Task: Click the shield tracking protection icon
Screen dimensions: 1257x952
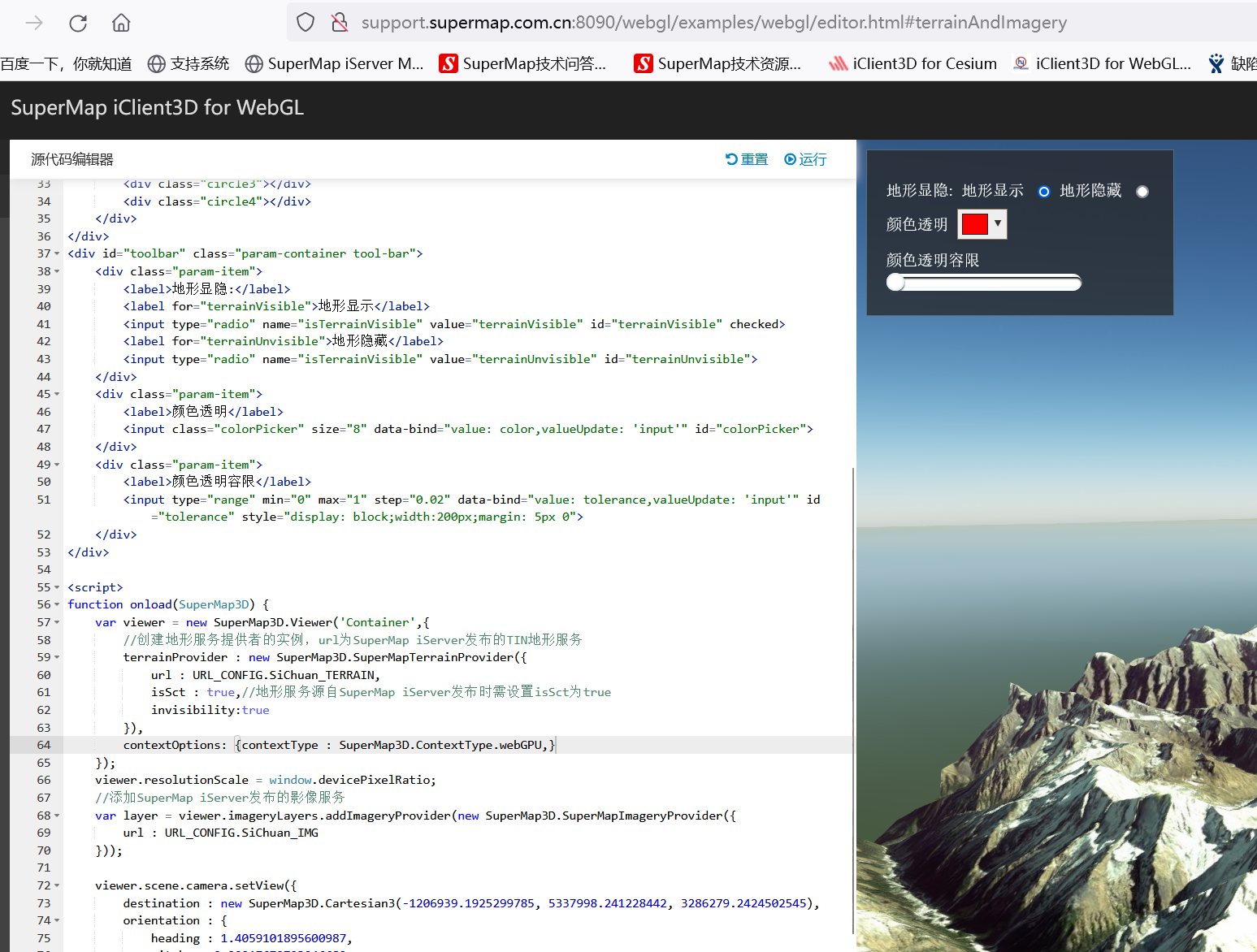Action: [x=306, y=23]
